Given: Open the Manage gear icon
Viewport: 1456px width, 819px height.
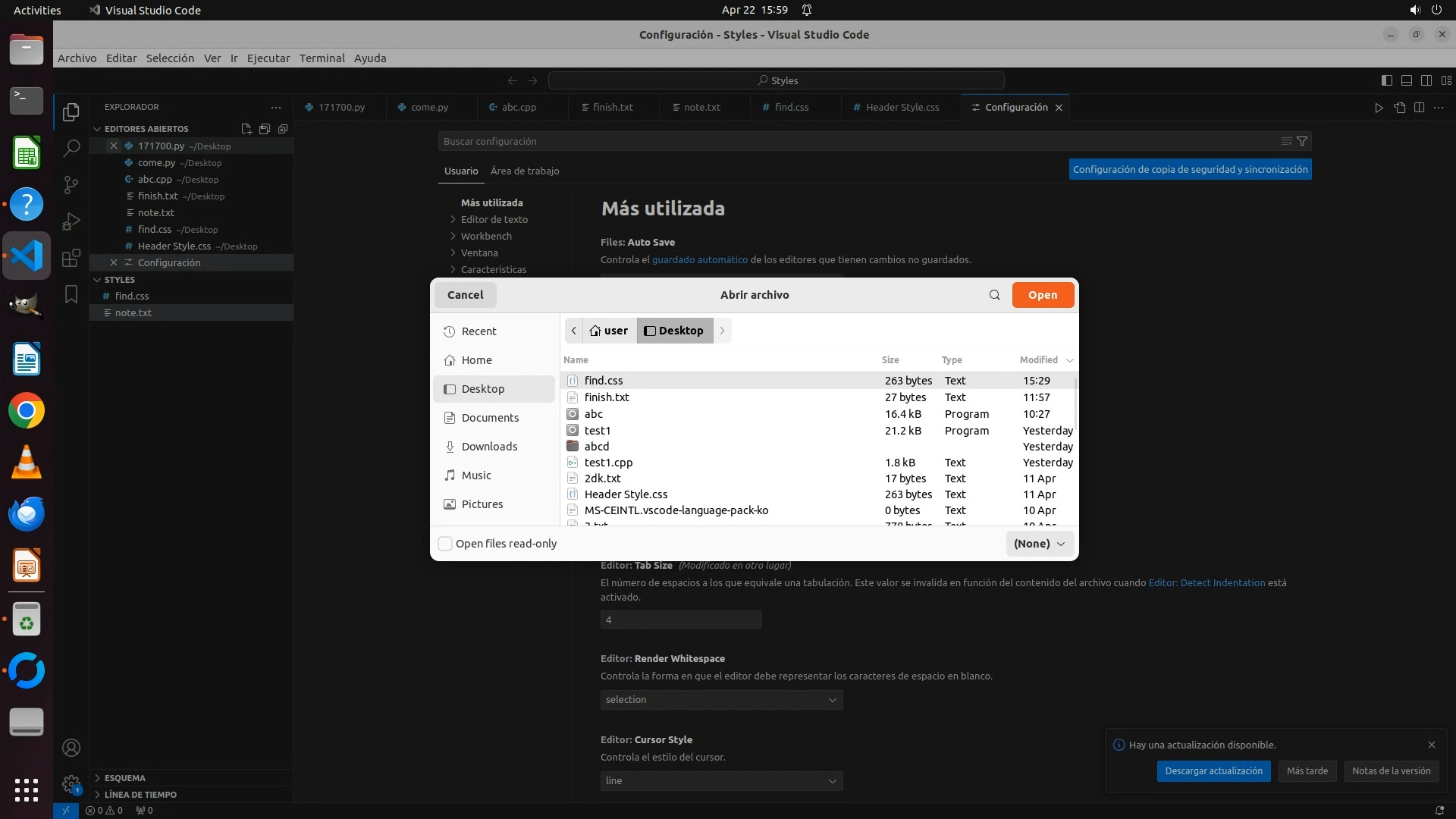Looking at the screenshot, I should [71, 784].
